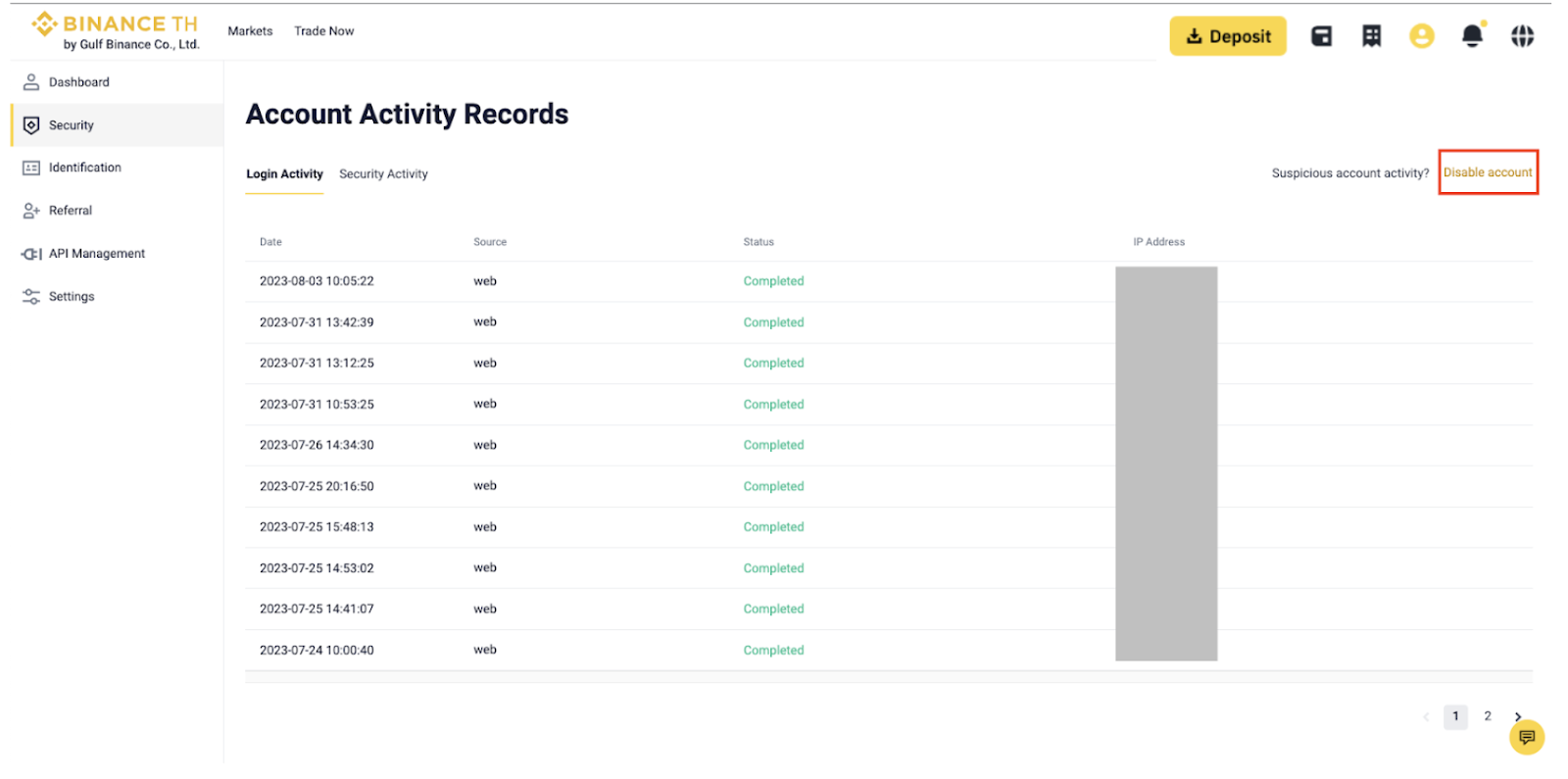Click the wallet icon in top bar
Screen dimensions: 1568x779
click(1321, 36)
